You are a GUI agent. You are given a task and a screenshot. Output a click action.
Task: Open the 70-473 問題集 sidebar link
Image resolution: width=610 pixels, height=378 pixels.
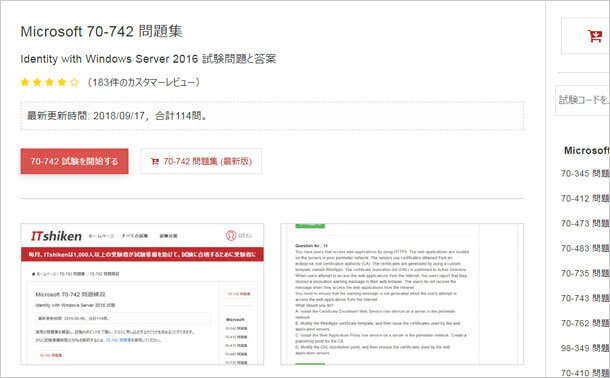click(x=585, y=223)
